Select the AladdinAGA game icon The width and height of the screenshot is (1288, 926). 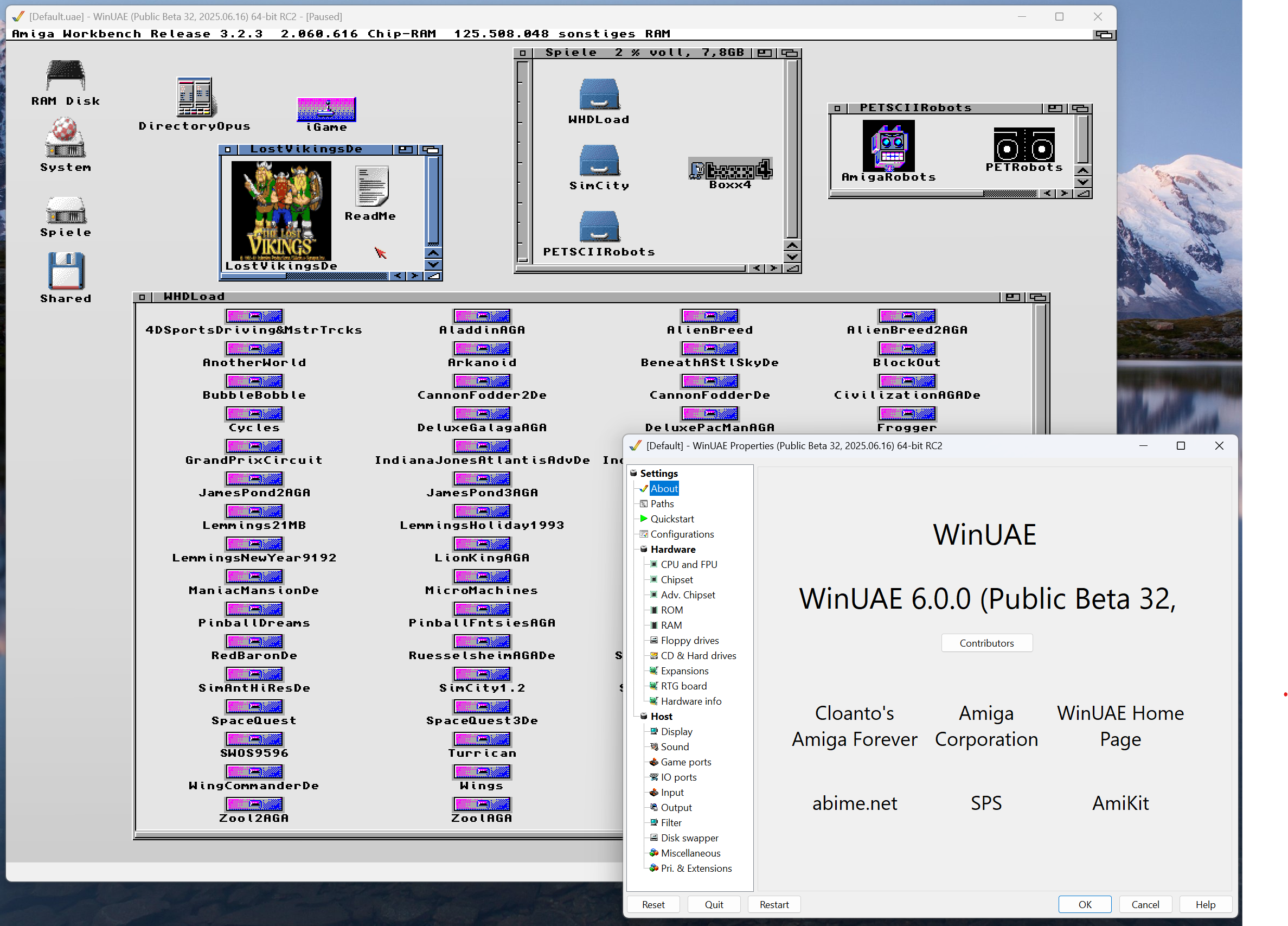pos(482,316)
